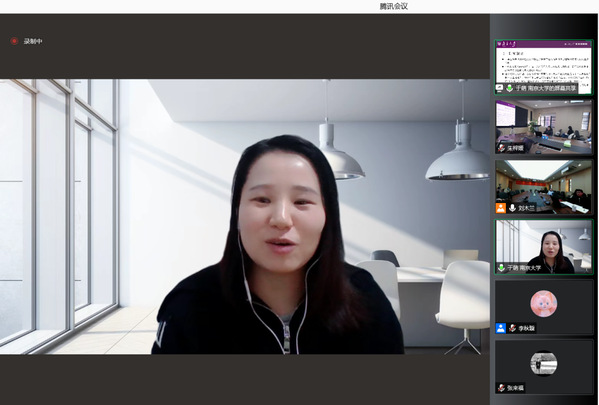Screen dimensions: 599x405
Task: Click the muted microphone on the classroom projector tile
Action: pos(501,148)
